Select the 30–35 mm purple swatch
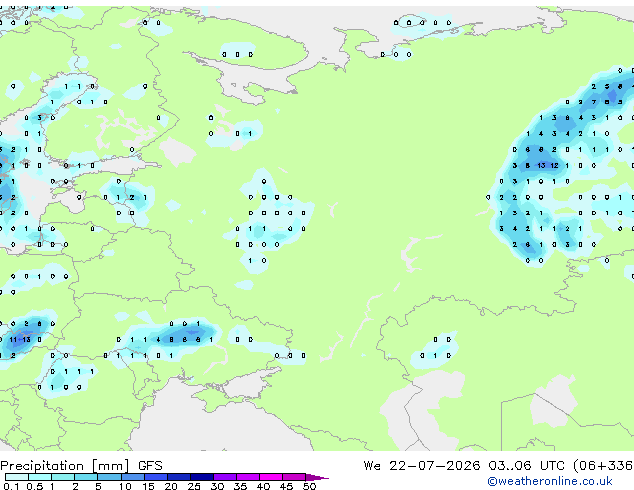 point(225,477)
